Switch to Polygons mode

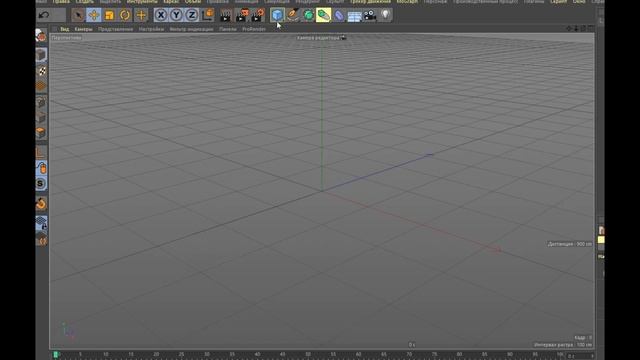(x=41, y=133)
